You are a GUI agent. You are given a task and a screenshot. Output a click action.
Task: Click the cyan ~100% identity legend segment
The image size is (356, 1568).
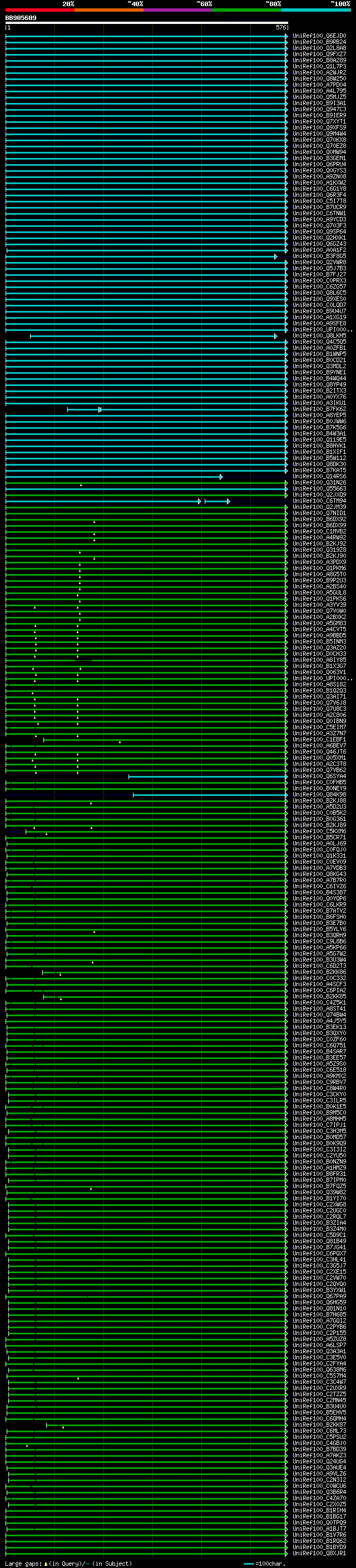(x=316, y=11)
